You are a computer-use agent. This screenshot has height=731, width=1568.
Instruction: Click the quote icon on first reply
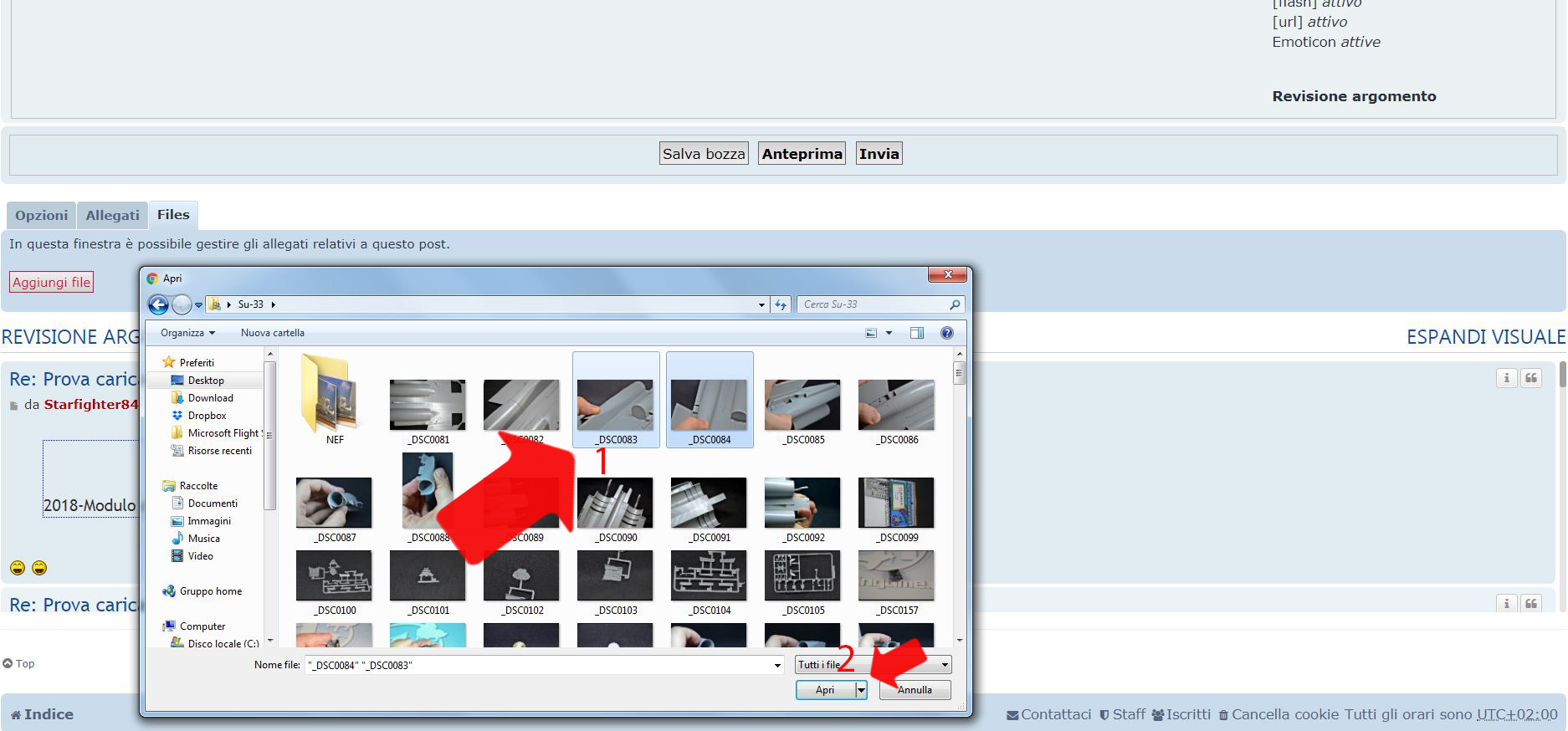(1530, 378)
